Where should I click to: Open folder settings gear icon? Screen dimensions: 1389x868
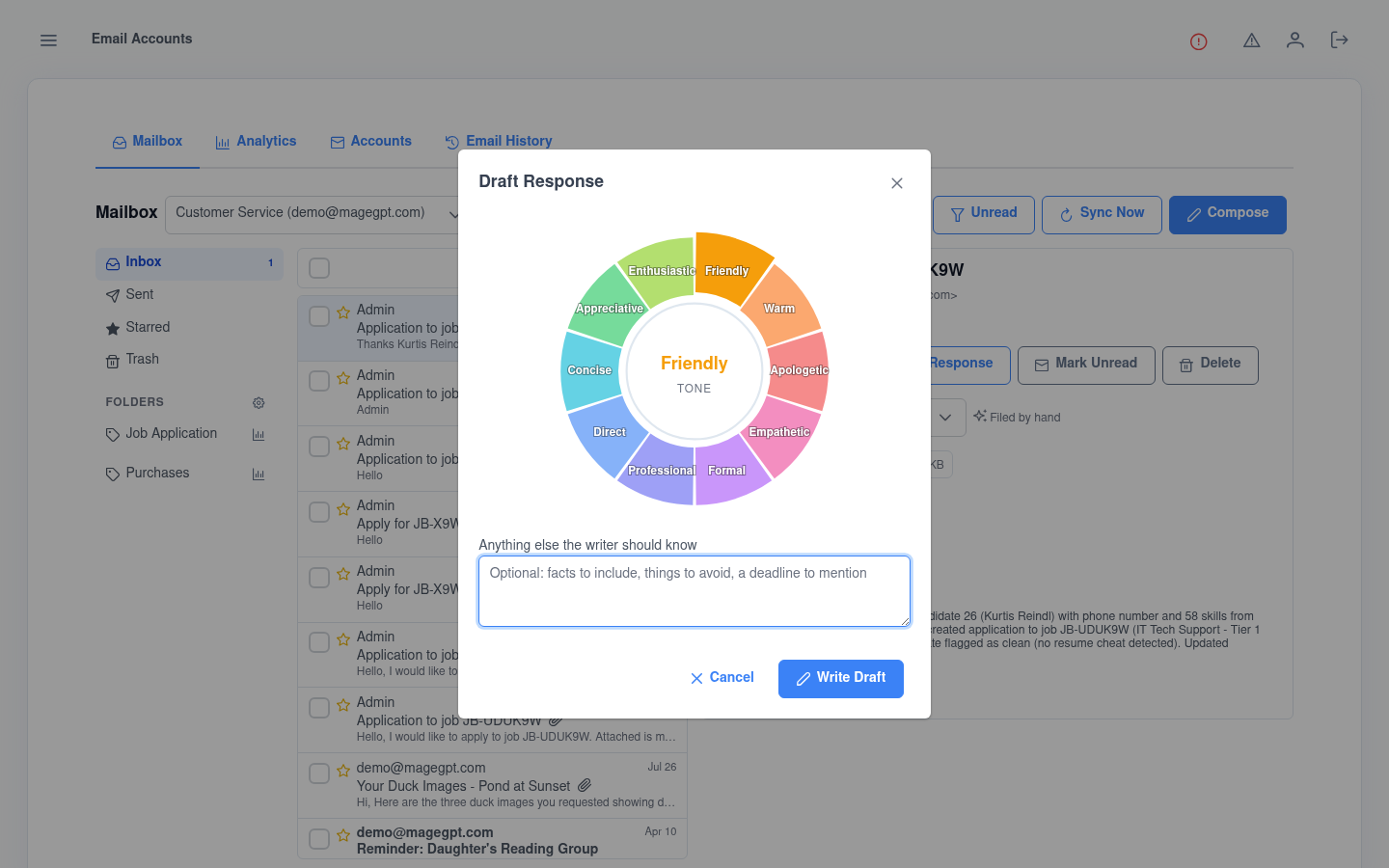pyautogui.click(x=259, y=403)
